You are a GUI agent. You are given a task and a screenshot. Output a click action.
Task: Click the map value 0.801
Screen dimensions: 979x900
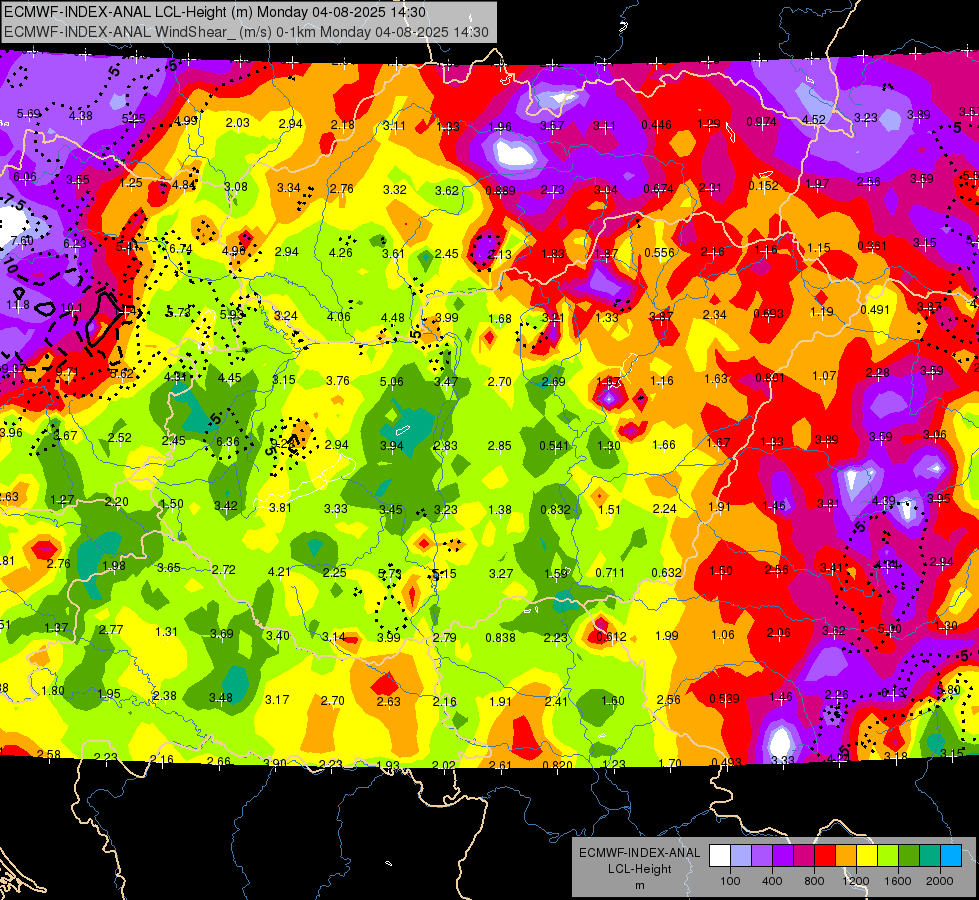click(x=770, y=378)
